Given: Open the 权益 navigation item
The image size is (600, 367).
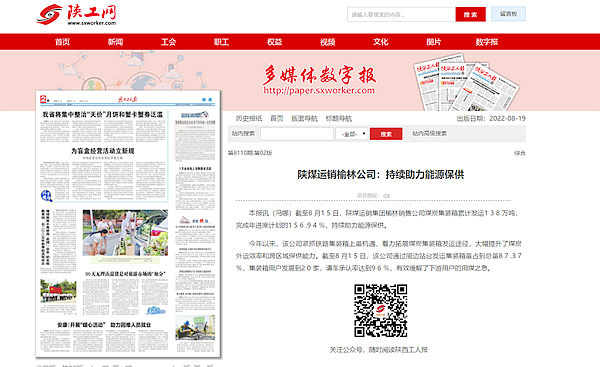Looking at the screenshot, I should tap(274, 42).
